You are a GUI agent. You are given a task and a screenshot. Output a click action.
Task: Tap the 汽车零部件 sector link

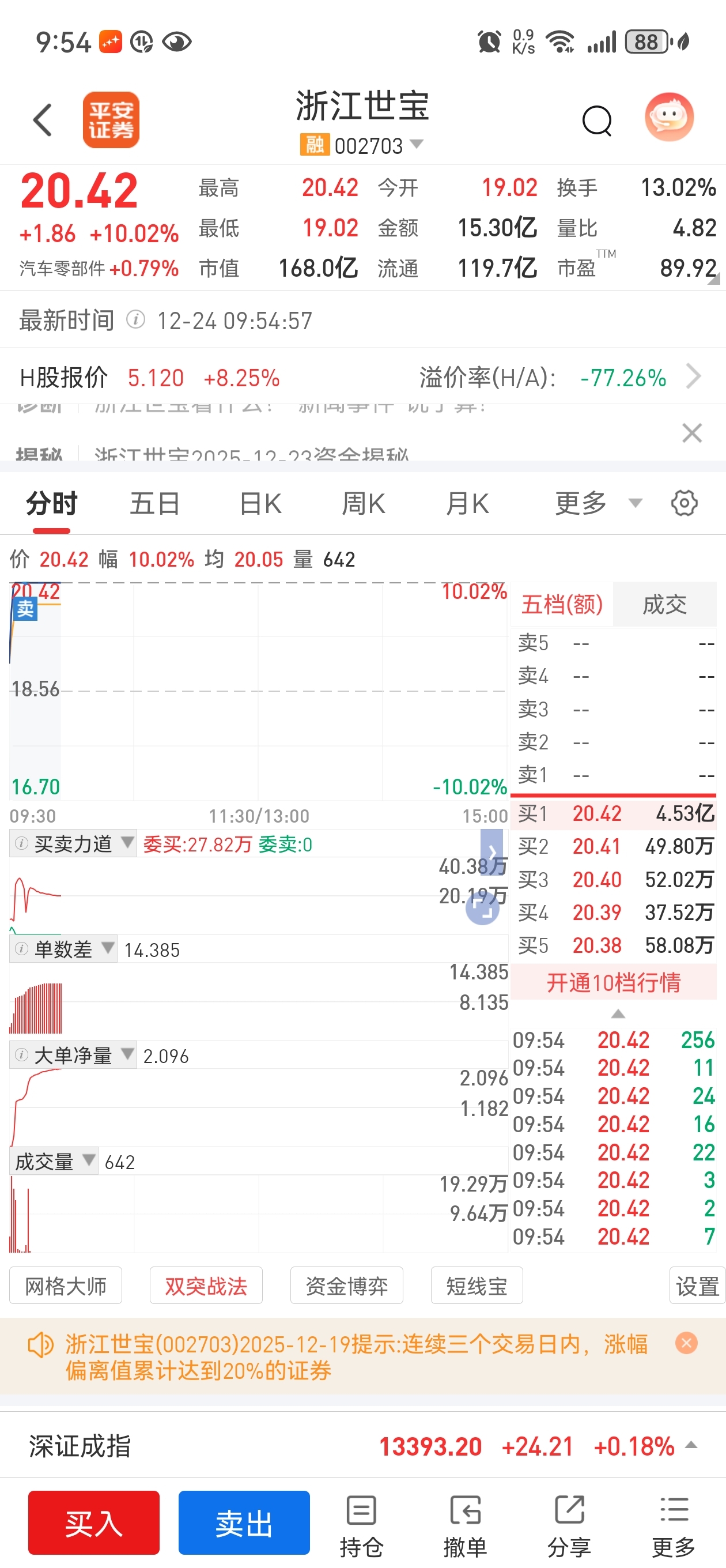(x=62, y=269)
